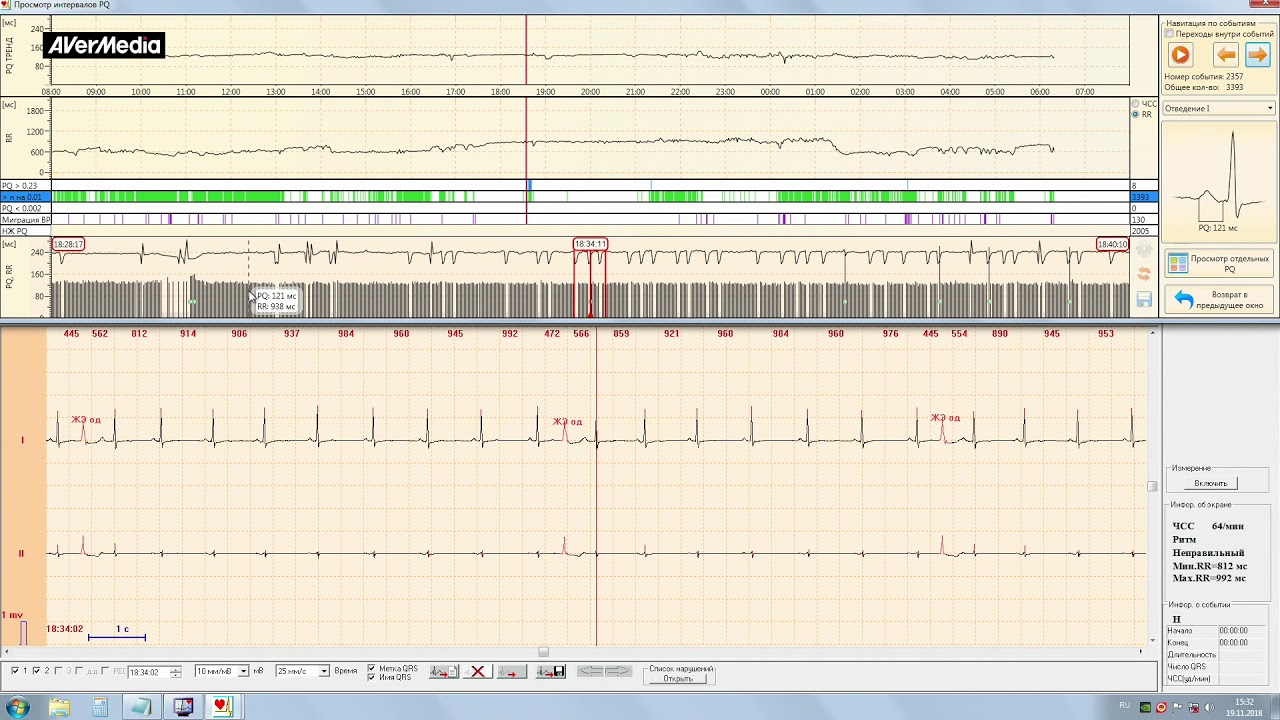Click the ECG scroll-left arrow
The width and height of the screenshot is (1280, 720).
pos(5,652)
